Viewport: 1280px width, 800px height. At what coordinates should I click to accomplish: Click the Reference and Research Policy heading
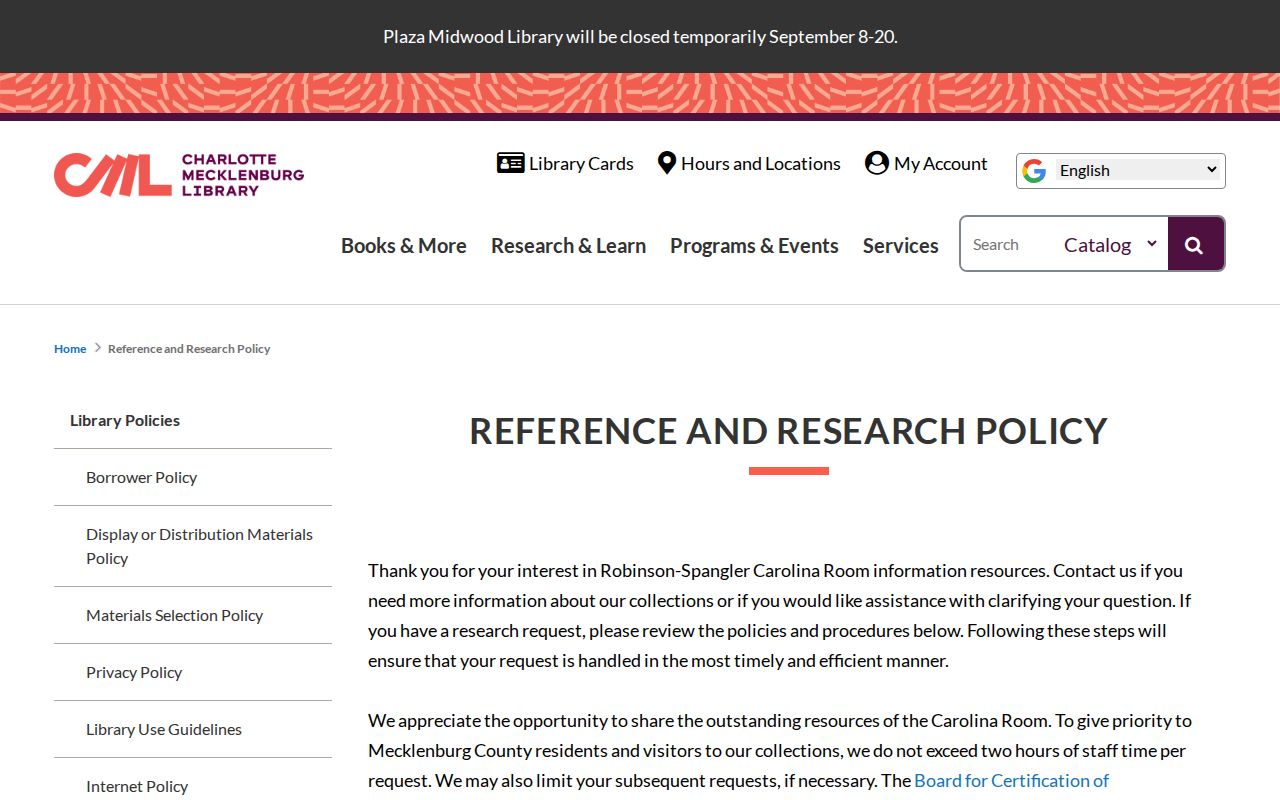[789, 431]
